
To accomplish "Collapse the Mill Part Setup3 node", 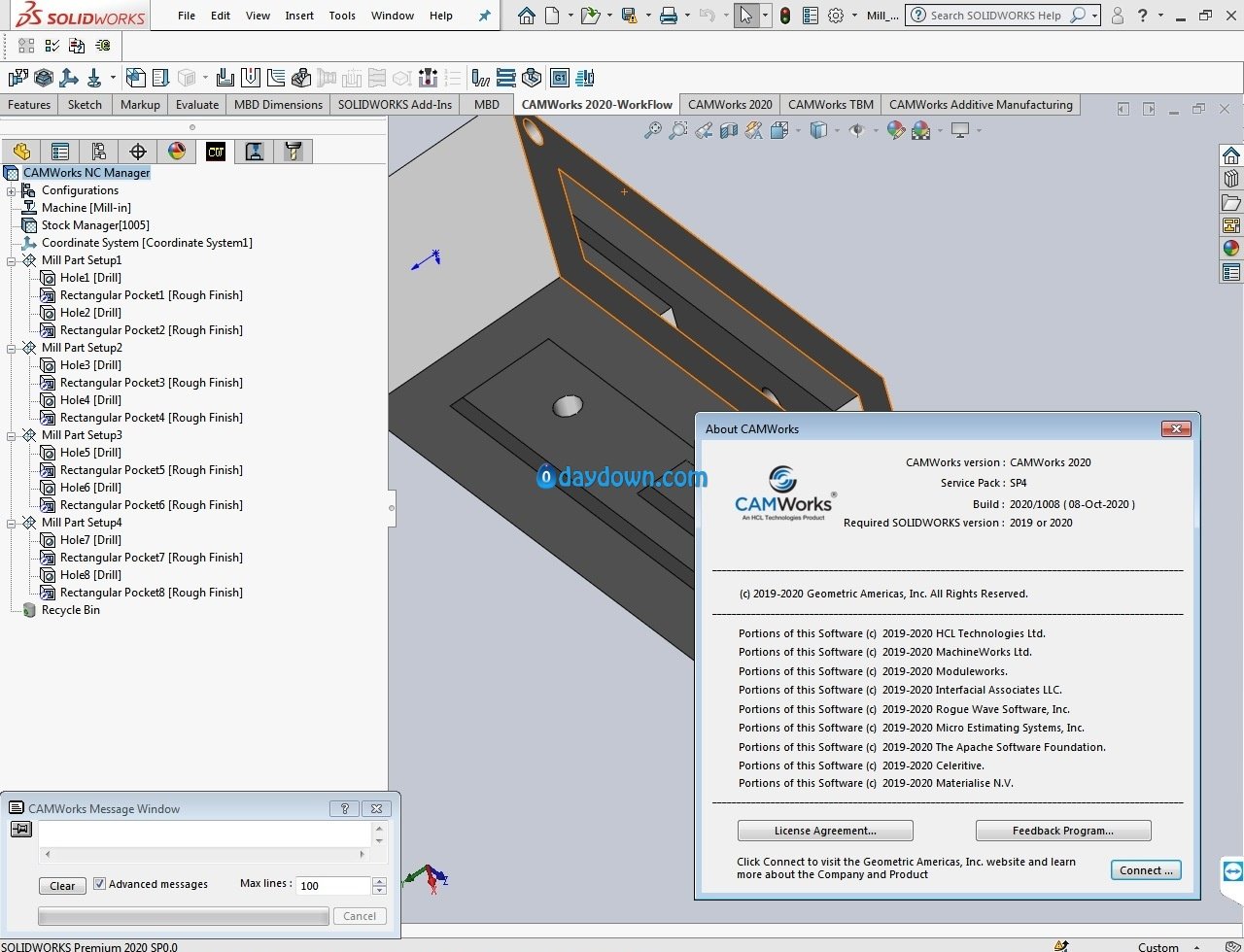I will point(12,435).
